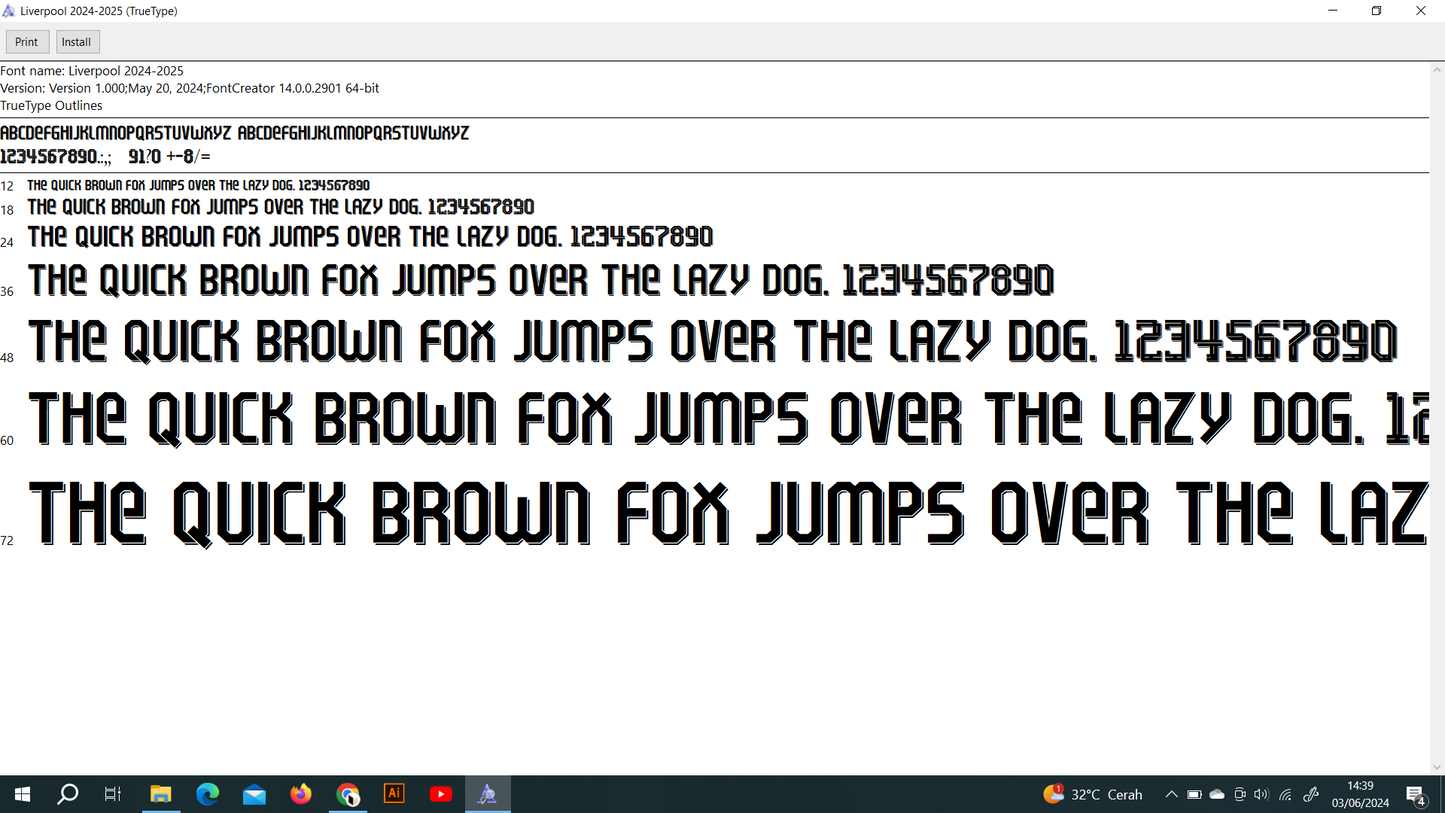Open the volume control in the tray
1445x813 pixels.
(1261, 794)
